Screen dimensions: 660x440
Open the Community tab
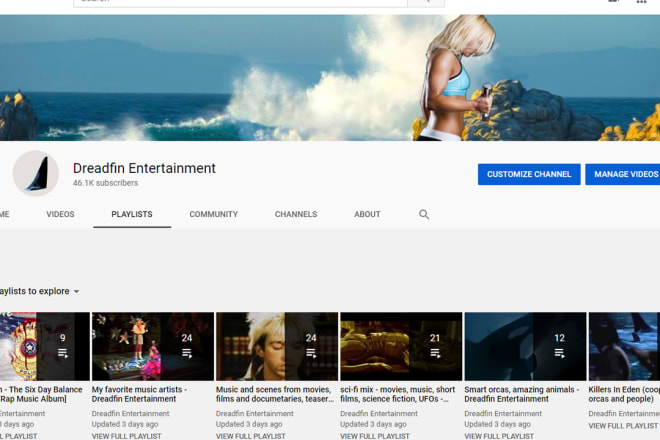pyautogui.click(x=213, y=214)
